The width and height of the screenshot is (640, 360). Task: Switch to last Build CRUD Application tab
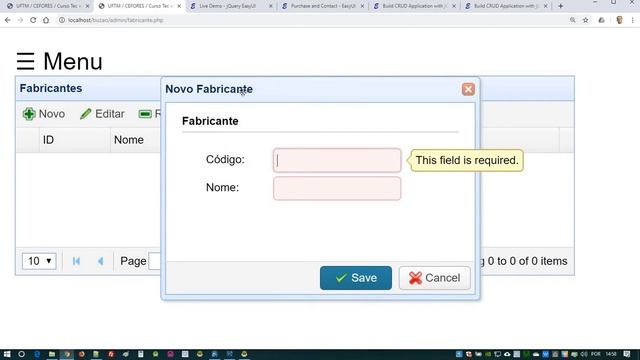[506, 6]
